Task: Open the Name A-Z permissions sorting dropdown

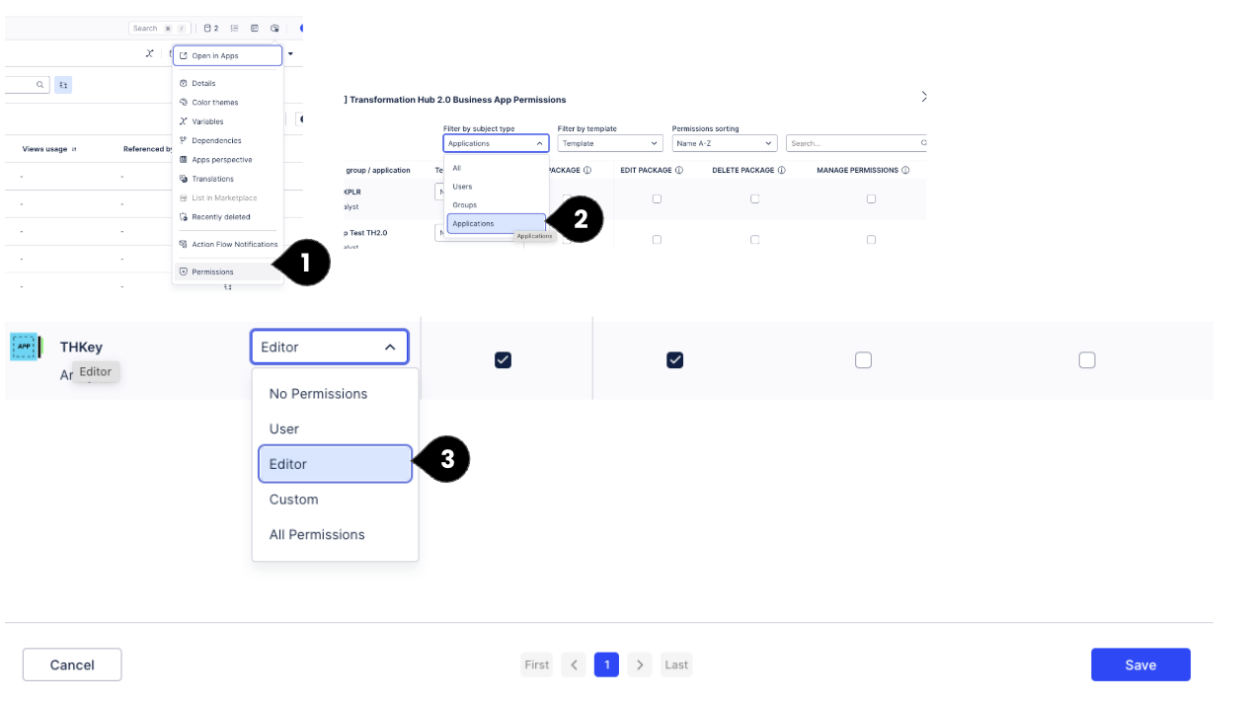Action: tap(724, 144)
